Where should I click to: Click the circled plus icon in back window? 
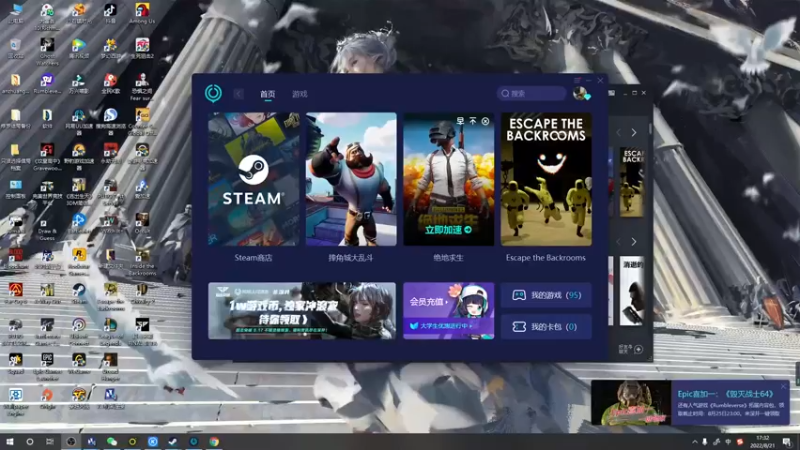(638, 349)
